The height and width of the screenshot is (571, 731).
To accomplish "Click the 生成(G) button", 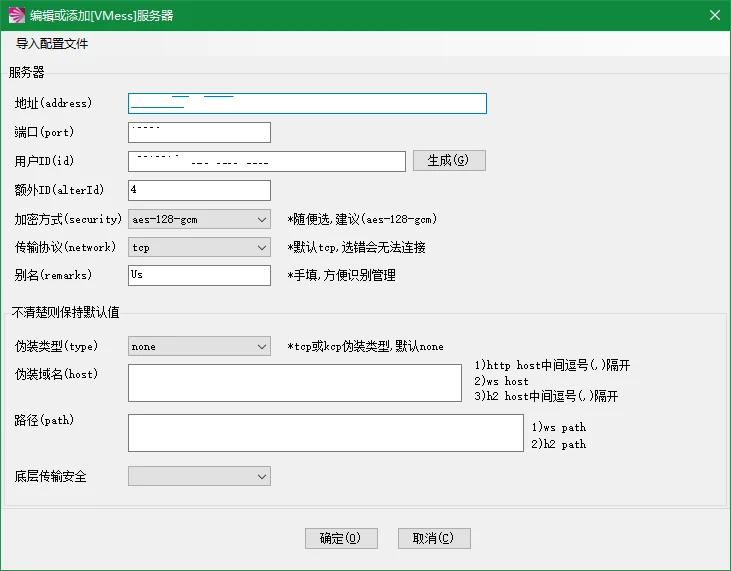I will tap(449, 160).
